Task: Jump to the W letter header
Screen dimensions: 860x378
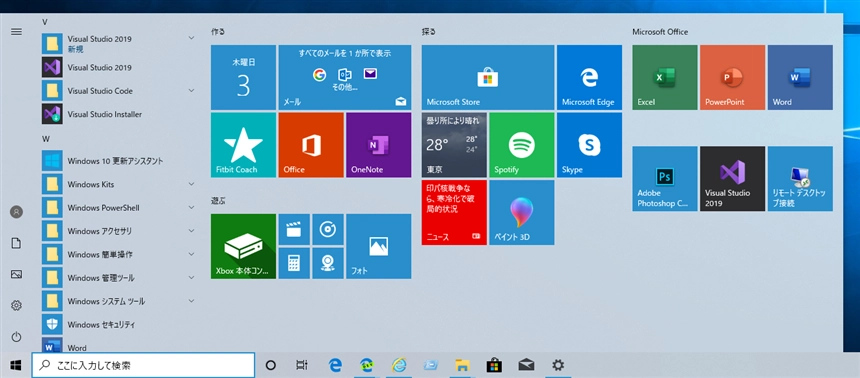Action: pos(46,139)
